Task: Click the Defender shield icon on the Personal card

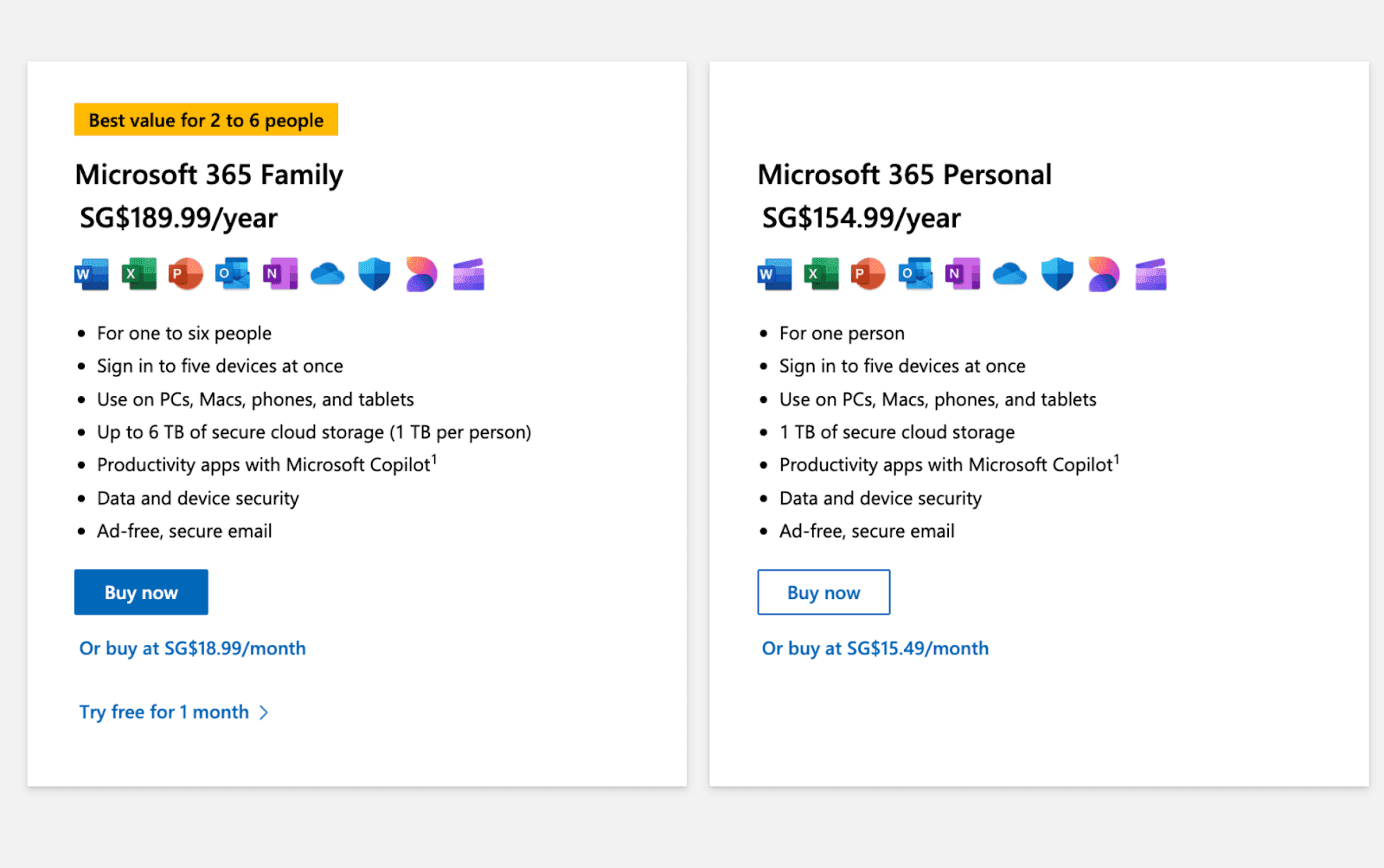Action: (x=1056, y=274)
